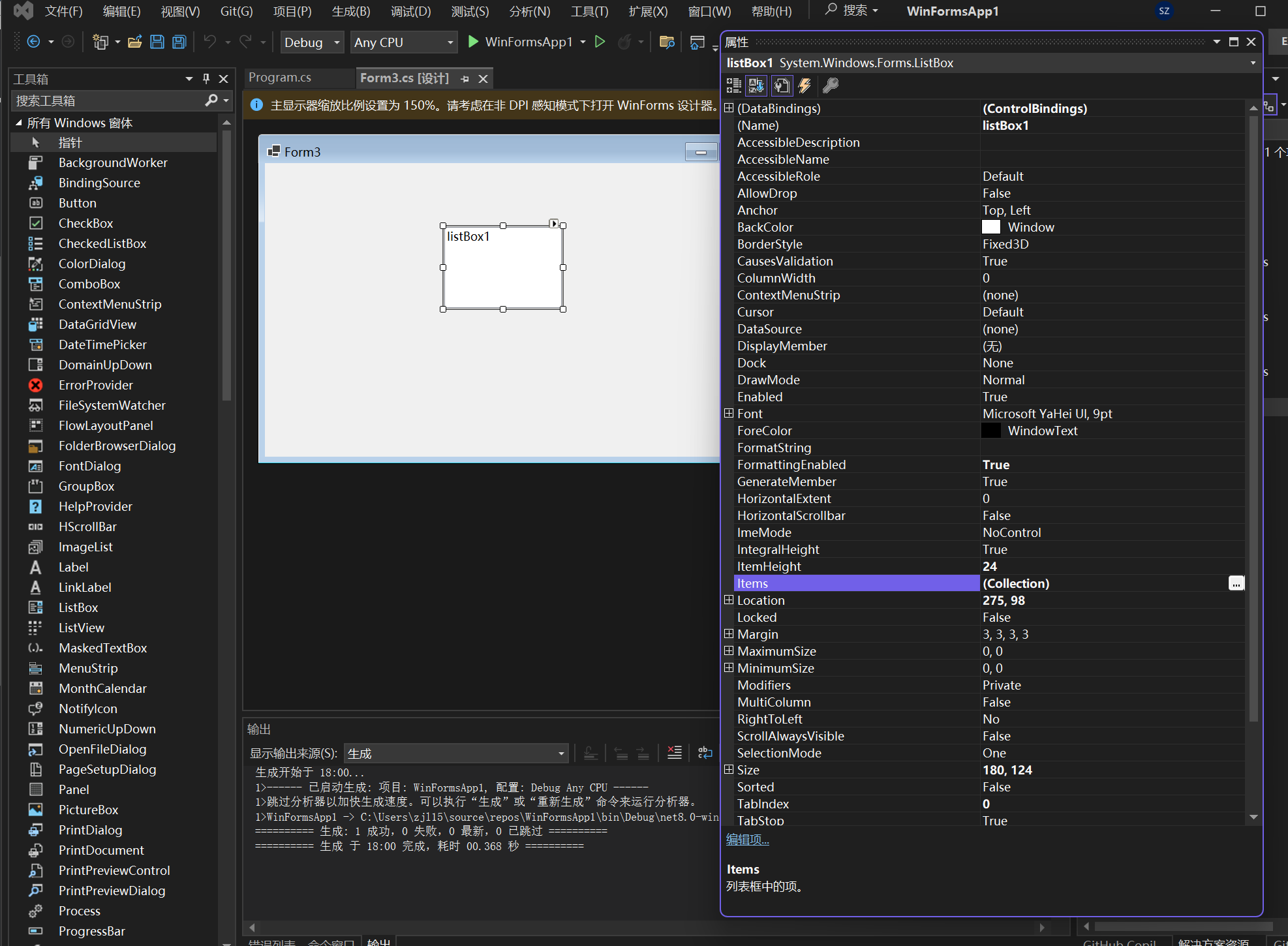The width and height of the screenshot is (1288, 946).
Task: Start debugging with the filled green play icon
Action: tap(473, 42)
